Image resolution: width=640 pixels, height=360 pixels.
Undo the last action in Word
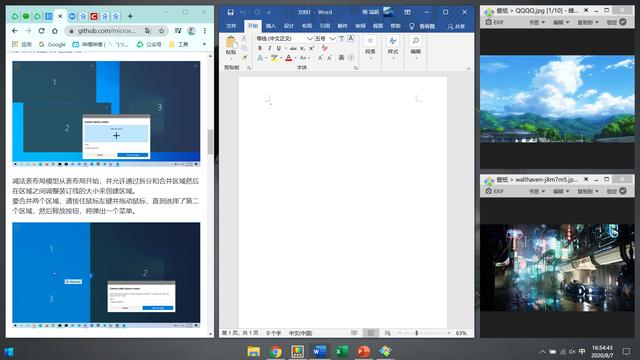click(x=243, y=12)
